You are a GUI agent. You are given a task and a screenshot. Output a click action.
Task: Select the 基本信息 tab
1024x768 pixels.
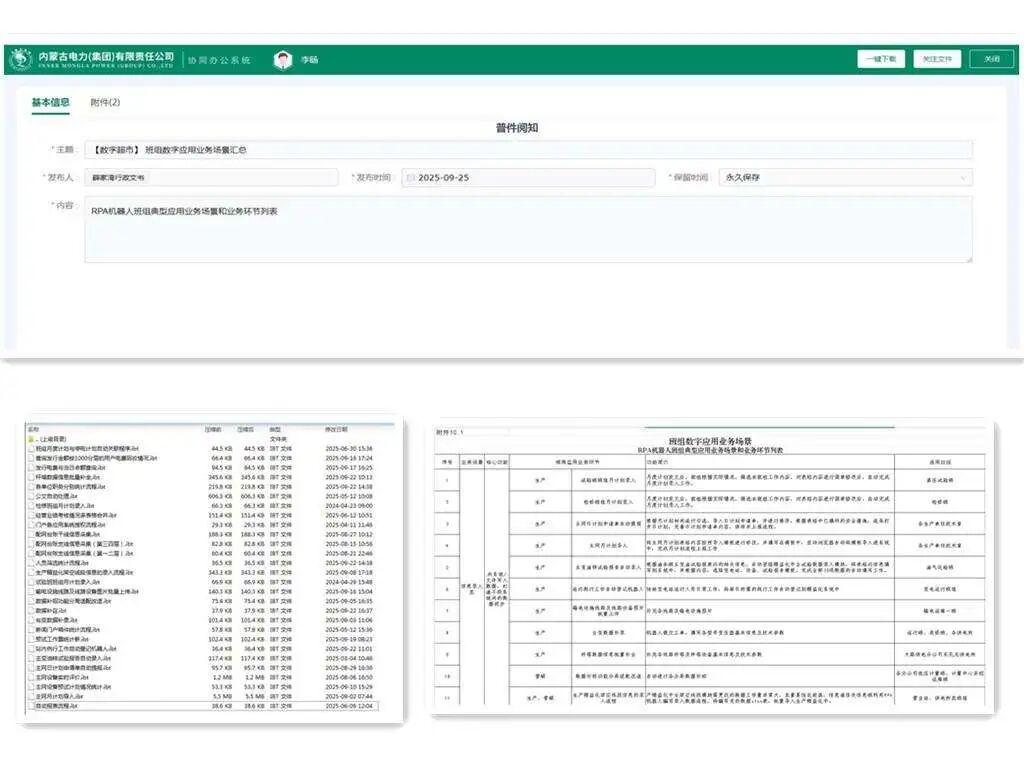pos(50,103)
